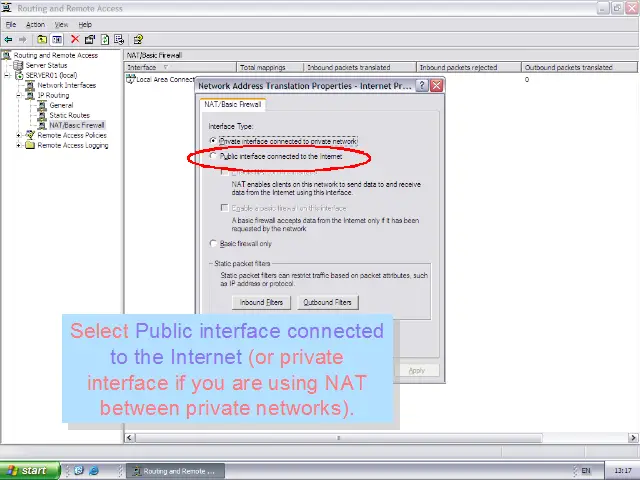Open the File menu
The width and height of the screenshot is (640, 480).
pos(11,24)
